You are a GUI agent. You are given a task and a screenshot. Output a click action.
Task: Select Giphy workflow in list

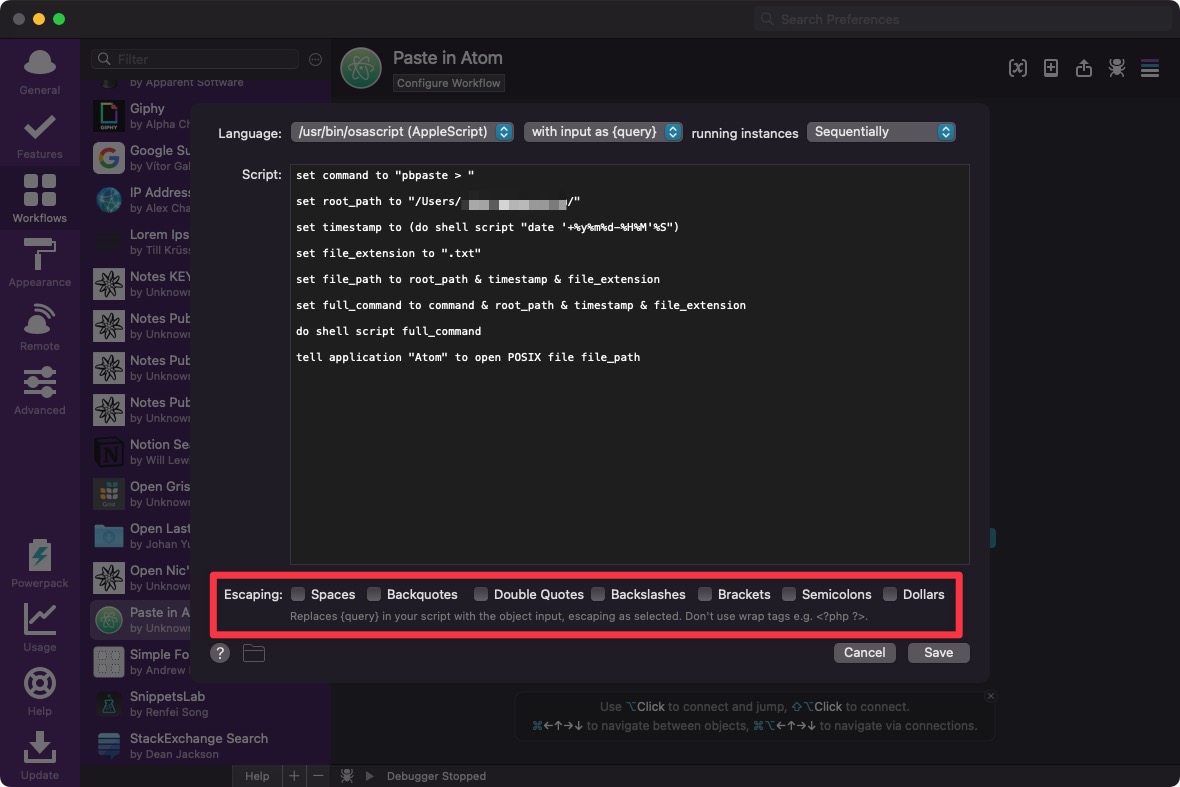(141, 116)
